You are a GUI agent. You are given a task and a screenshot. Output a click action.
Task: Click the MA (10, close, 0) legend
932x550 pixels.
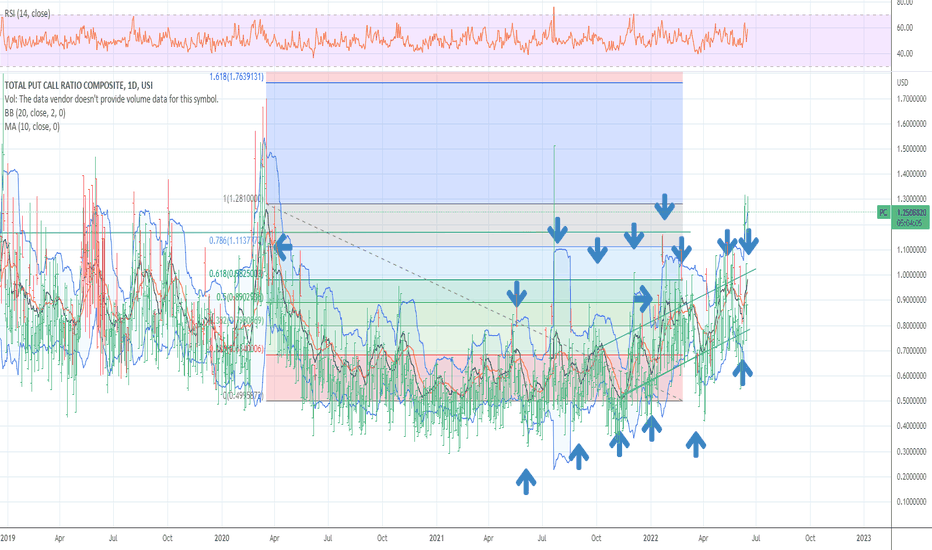point(32,127)
